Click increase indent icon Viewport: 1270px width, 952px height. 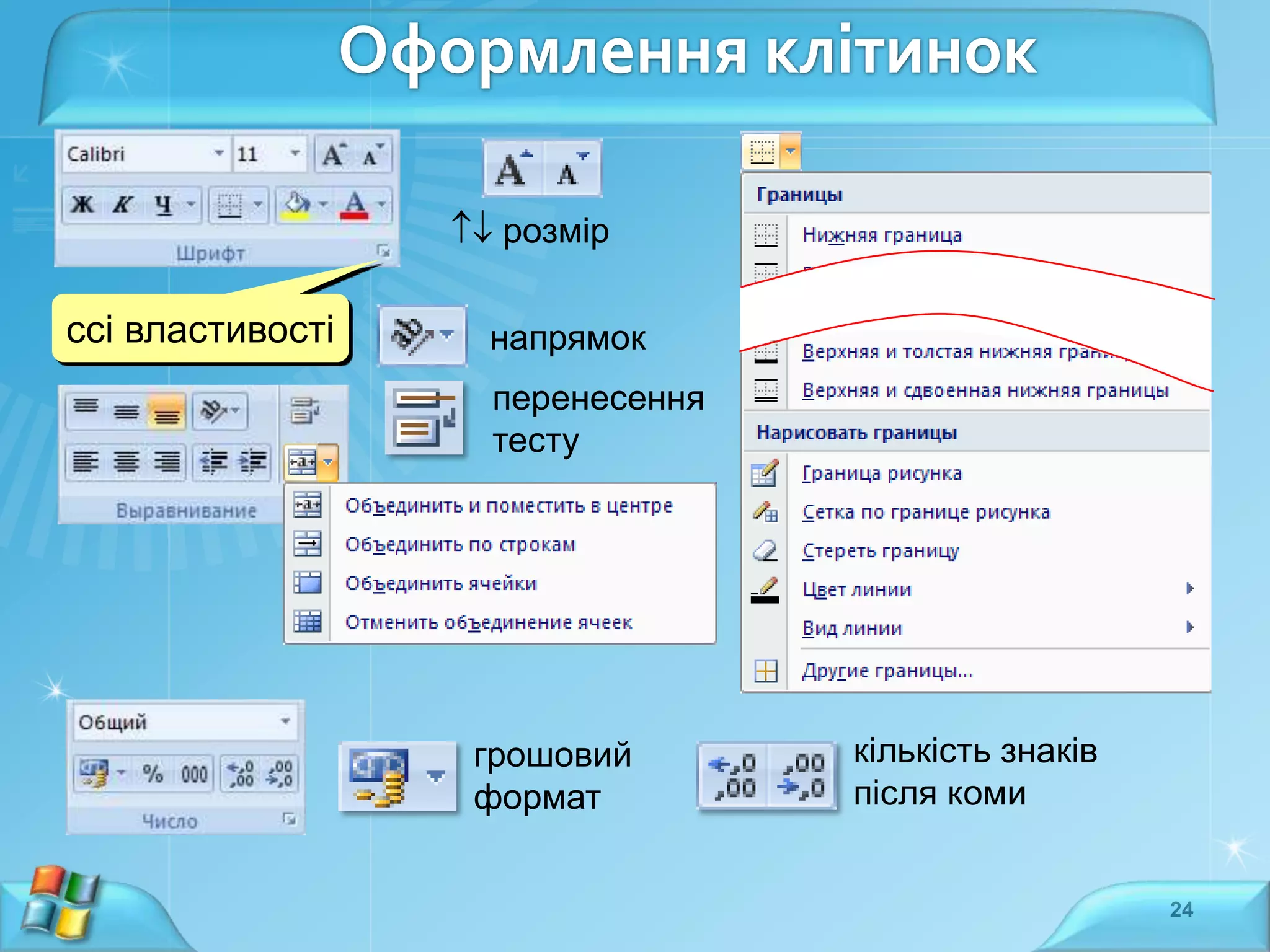[x=252, y=461]
